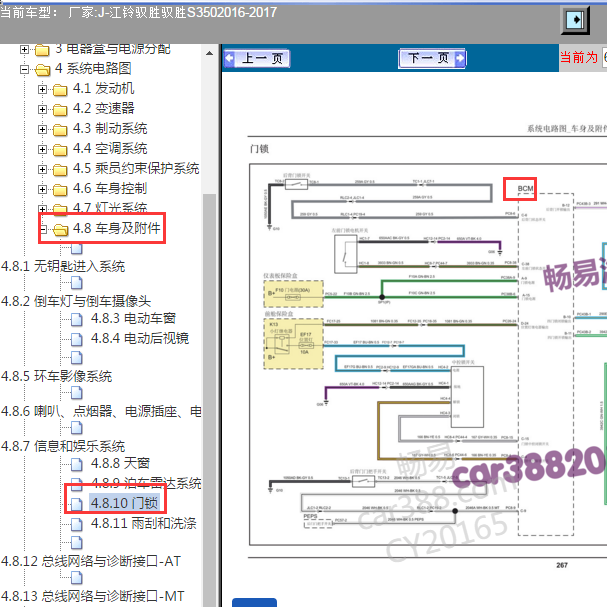
Task: Click document icon above 4.8.12 总线网络-AT
Action: [77, 542]
